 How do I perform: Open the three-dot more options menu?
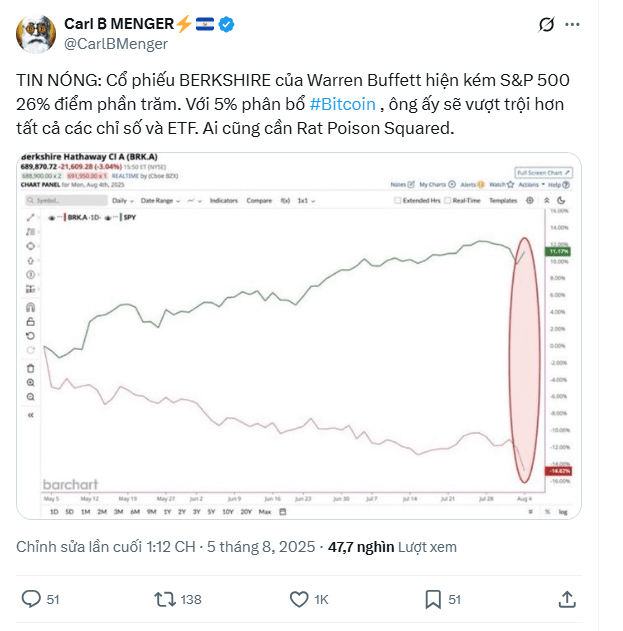point(572,25)
